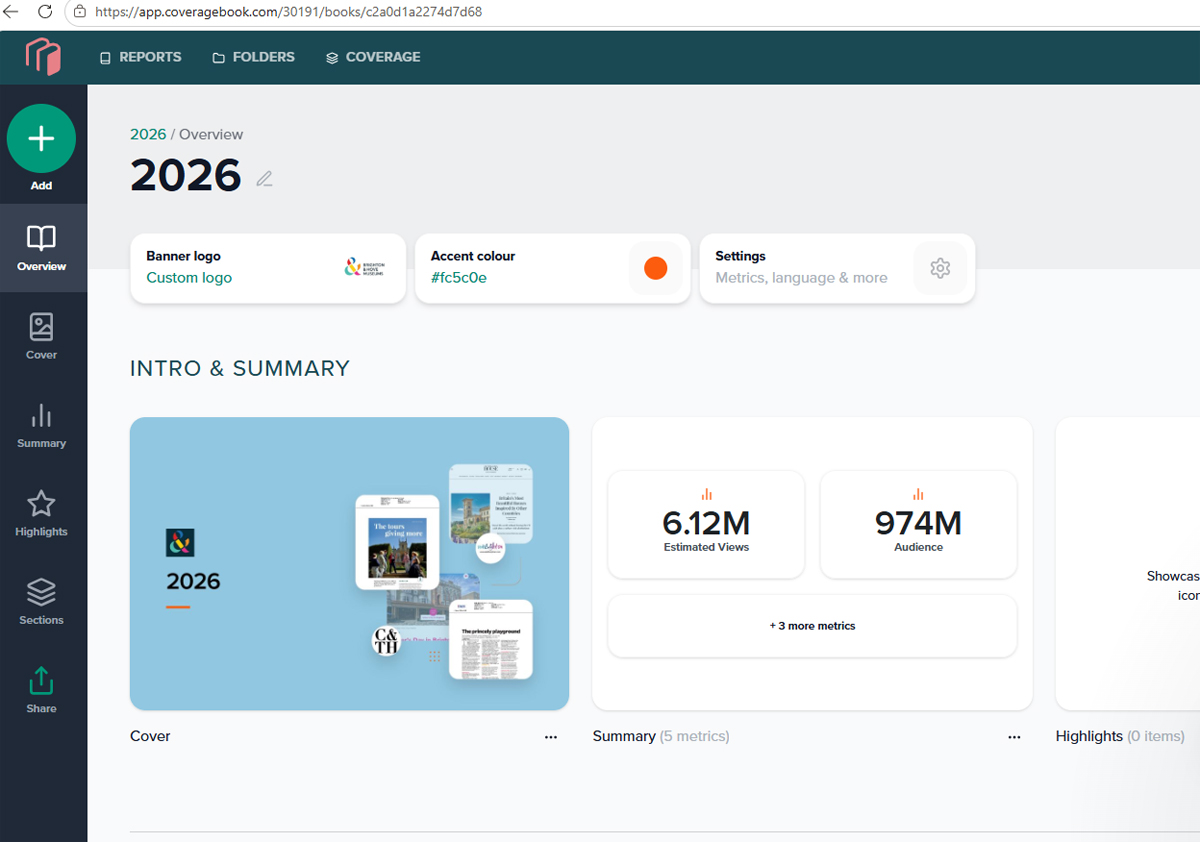Click Metrics, language & more text

[x=801, y=278]
